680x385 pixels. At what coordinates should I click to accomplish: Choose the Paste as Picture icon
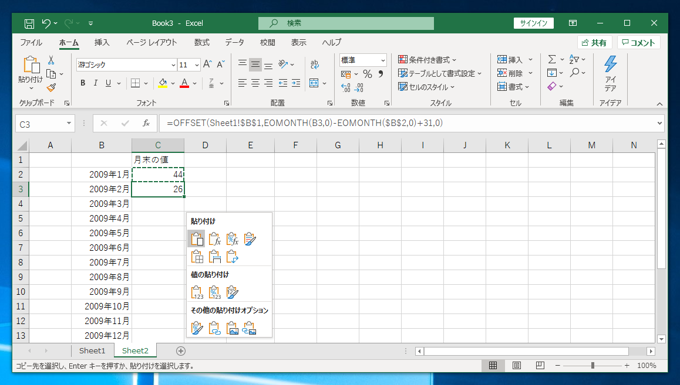[232, 328]
